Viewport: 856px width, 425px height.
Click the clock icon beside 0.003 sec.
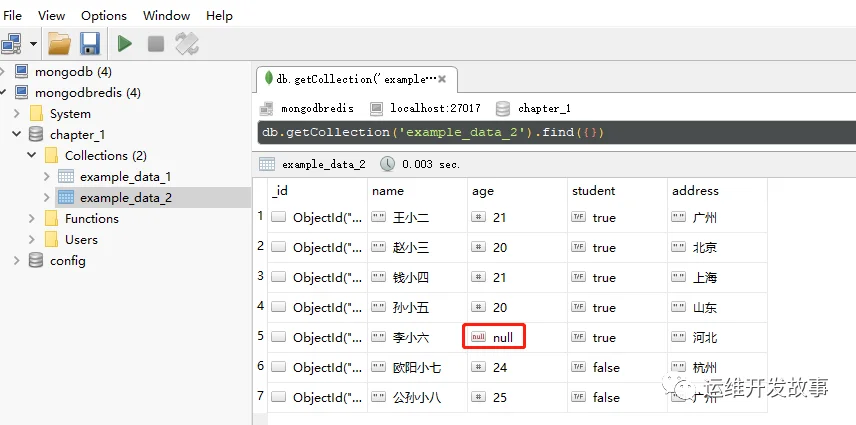(387, 164)
